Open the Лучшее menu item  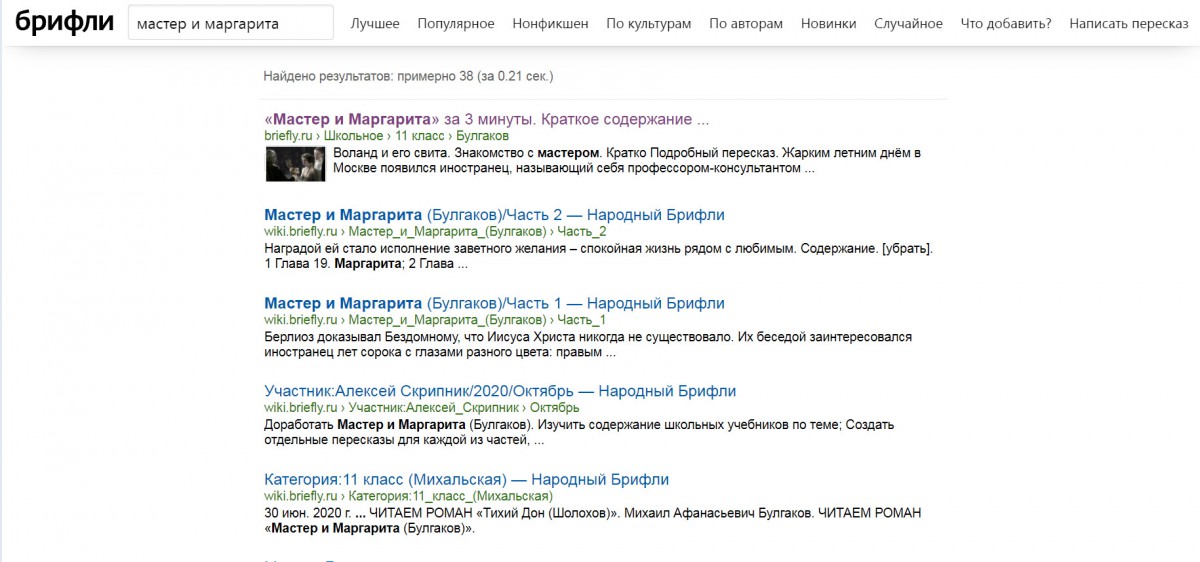coord(375,23)
